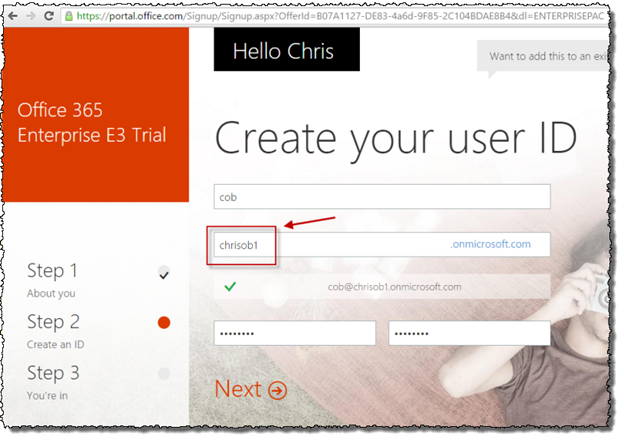624x443 pixels.
Task: Click the cob@chrisob1.onmicrosoft.com text
Action: 394,287
